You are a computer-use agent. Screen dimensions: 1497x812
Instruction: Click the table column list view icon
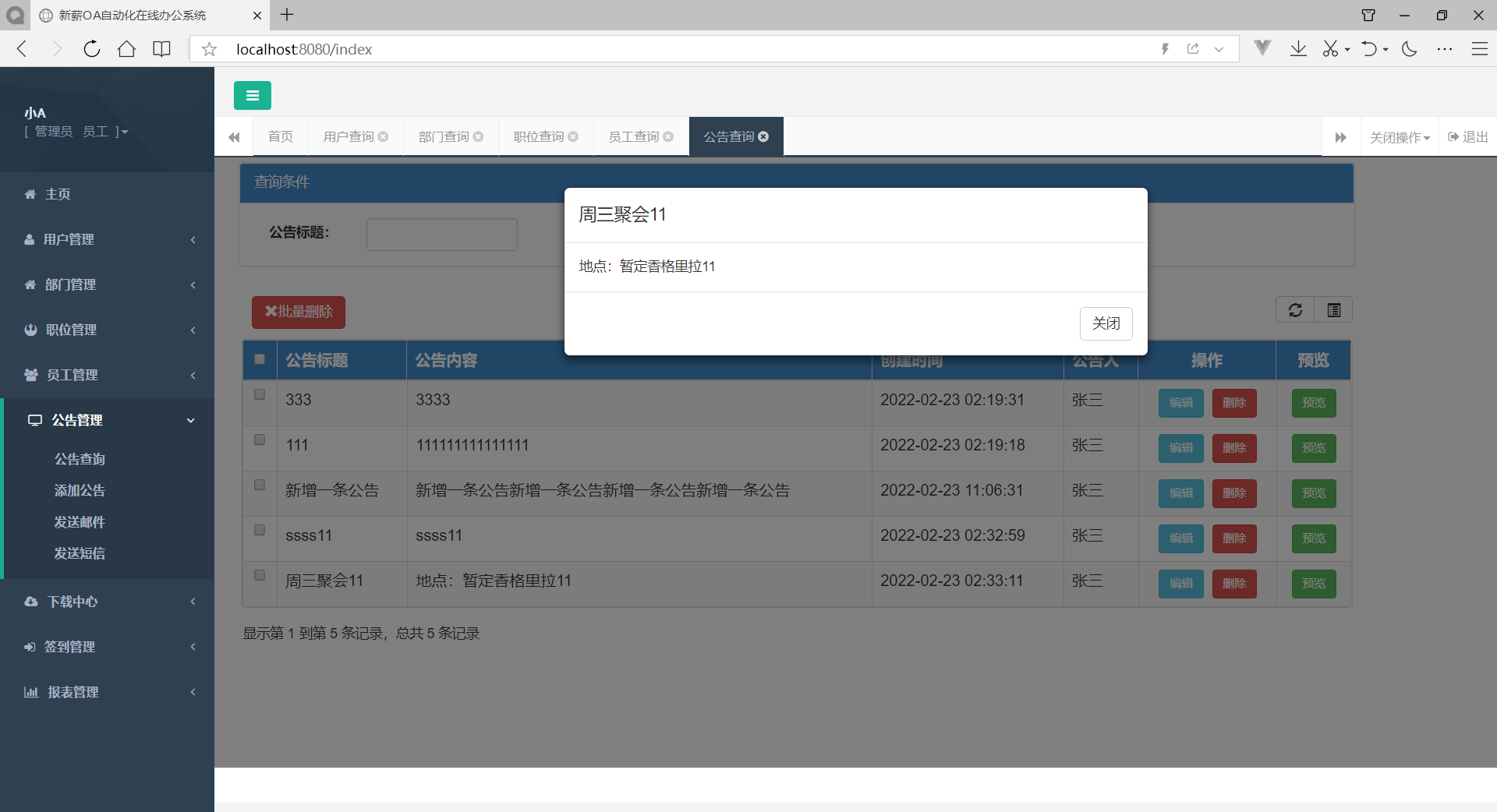[x=1334, y=310]
